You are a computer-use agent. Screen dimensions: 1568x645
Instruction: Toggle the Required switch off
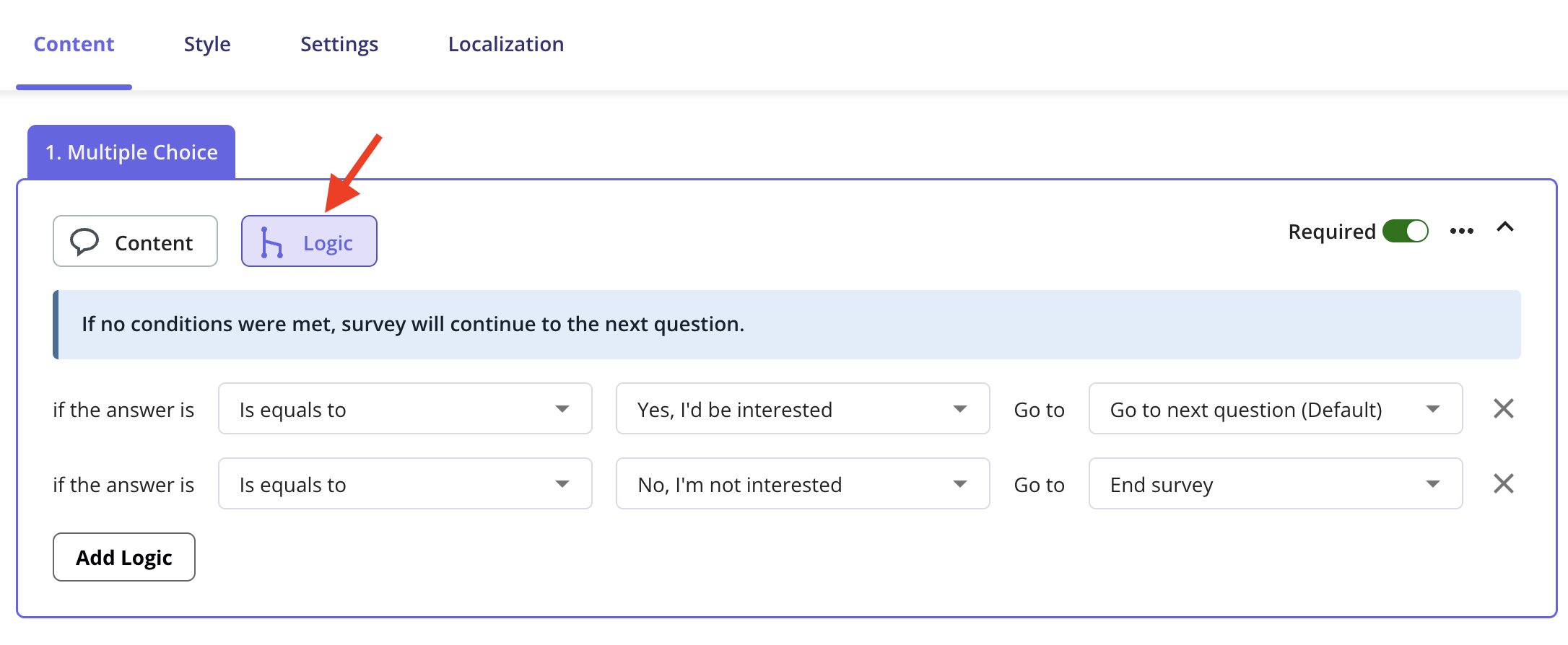1406,231
